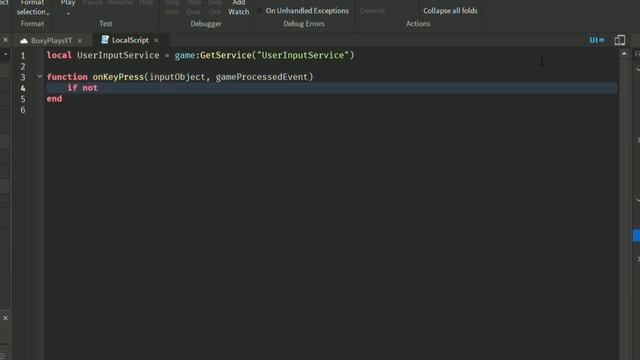Click the dimmed Pause button

pos(93,3)
